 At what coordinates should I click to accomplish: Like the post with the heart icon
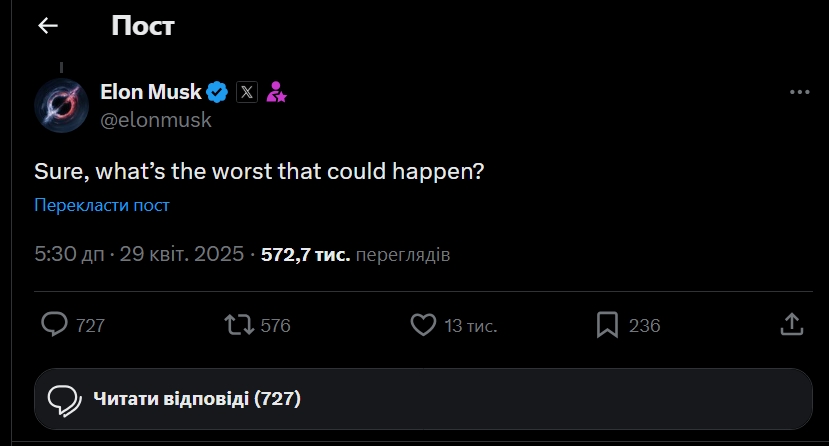coord(424,325)
